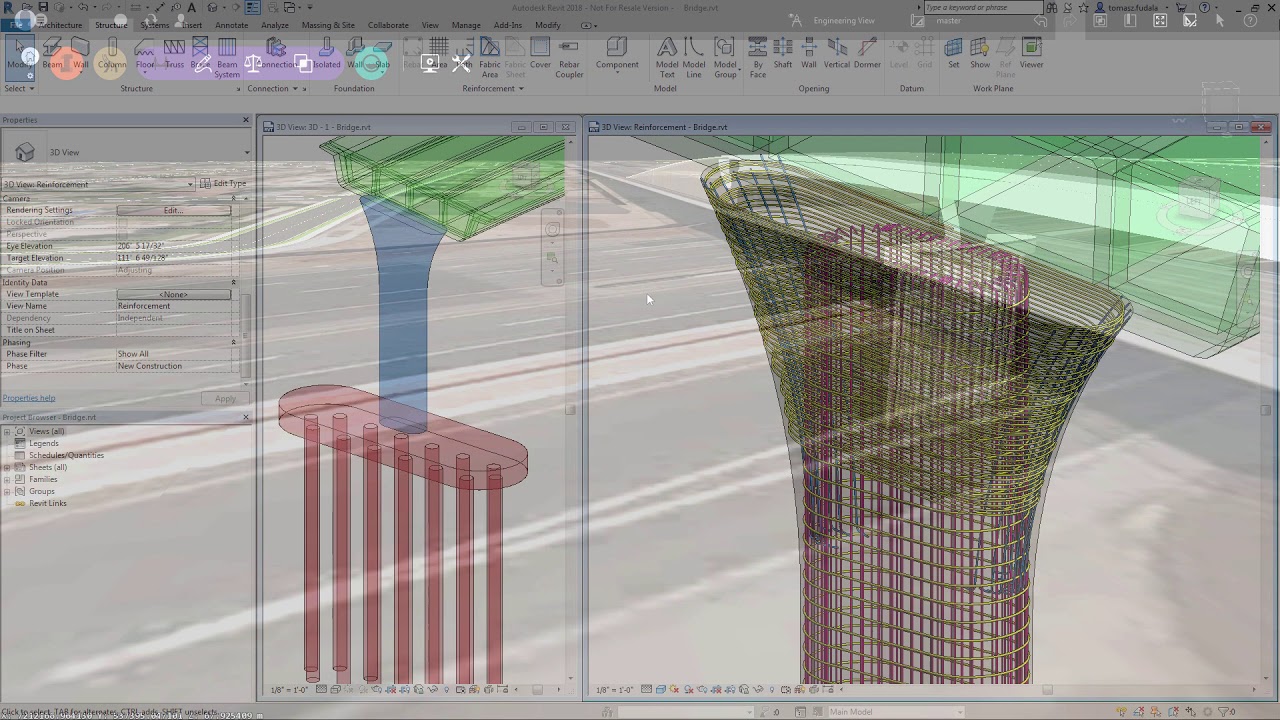Click the Show work plane tool

980,55
